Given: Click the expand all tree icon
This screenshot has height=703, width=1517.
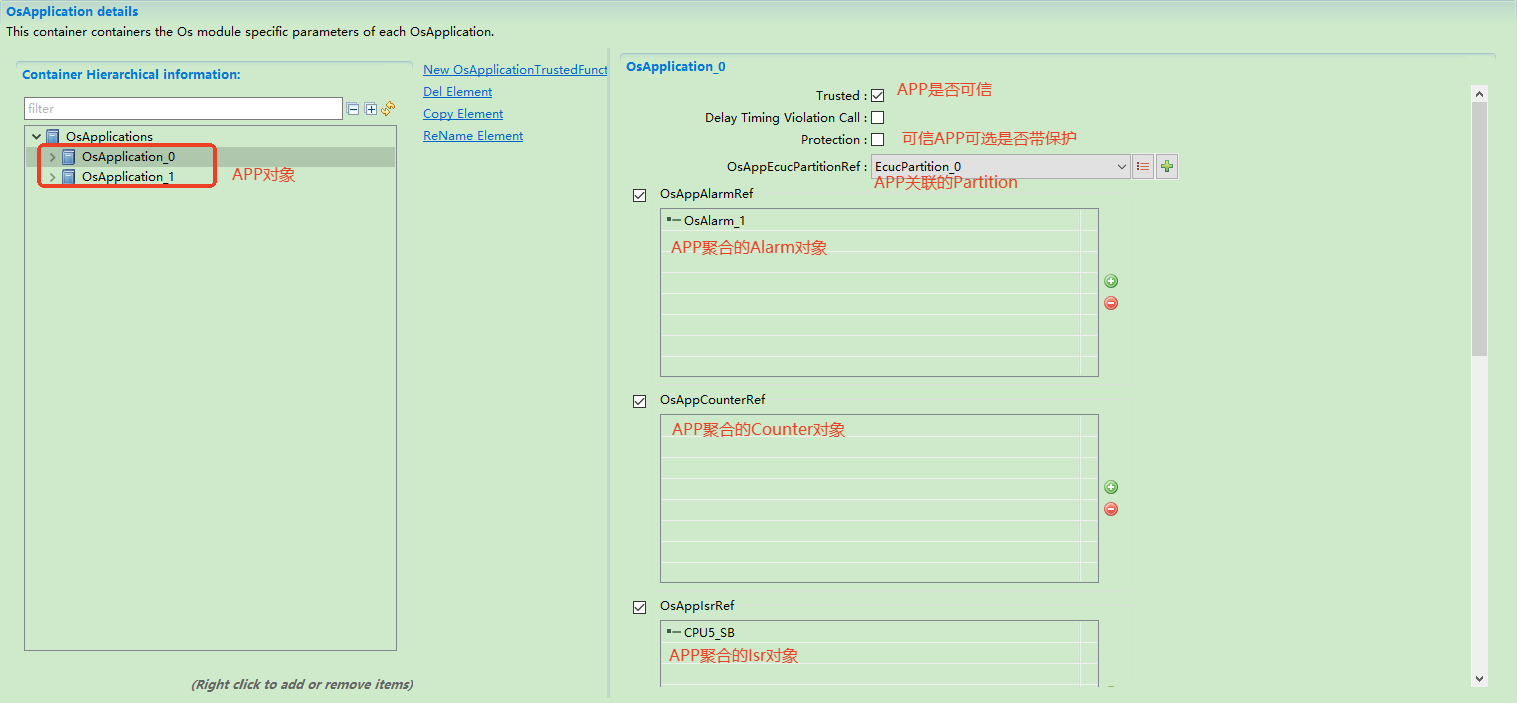Looking at the screenshot, I should (x=370, y=109).
